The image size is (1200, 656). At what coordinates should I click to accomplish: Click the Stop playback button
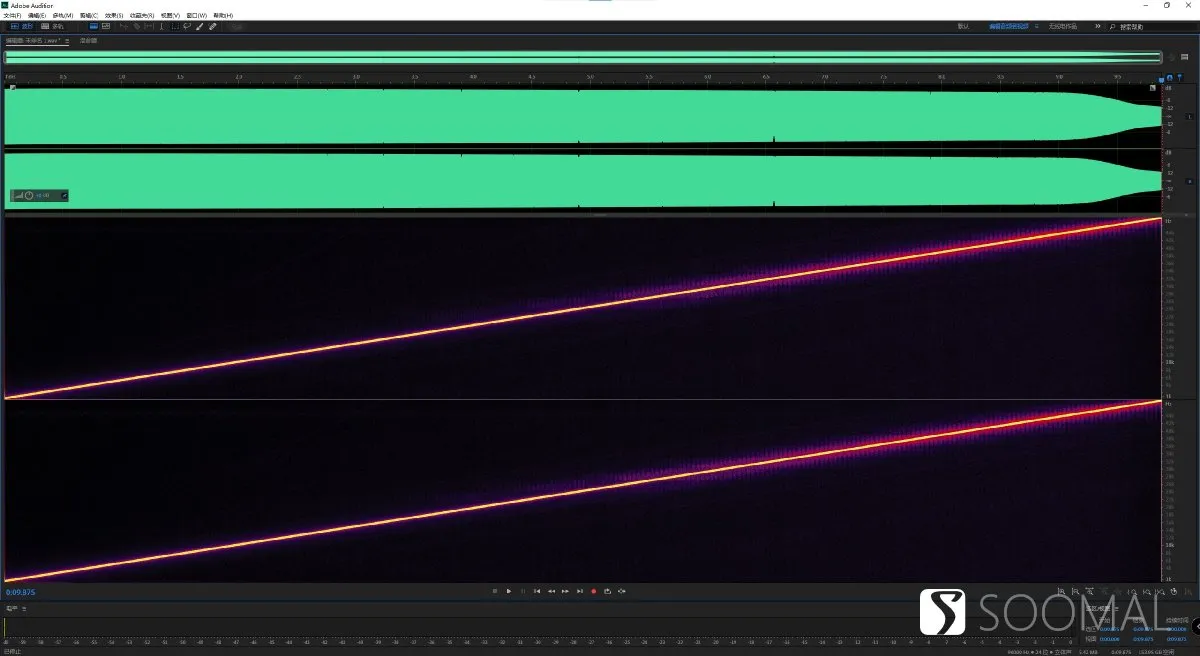pyautogui.click(x=494, y=591)
